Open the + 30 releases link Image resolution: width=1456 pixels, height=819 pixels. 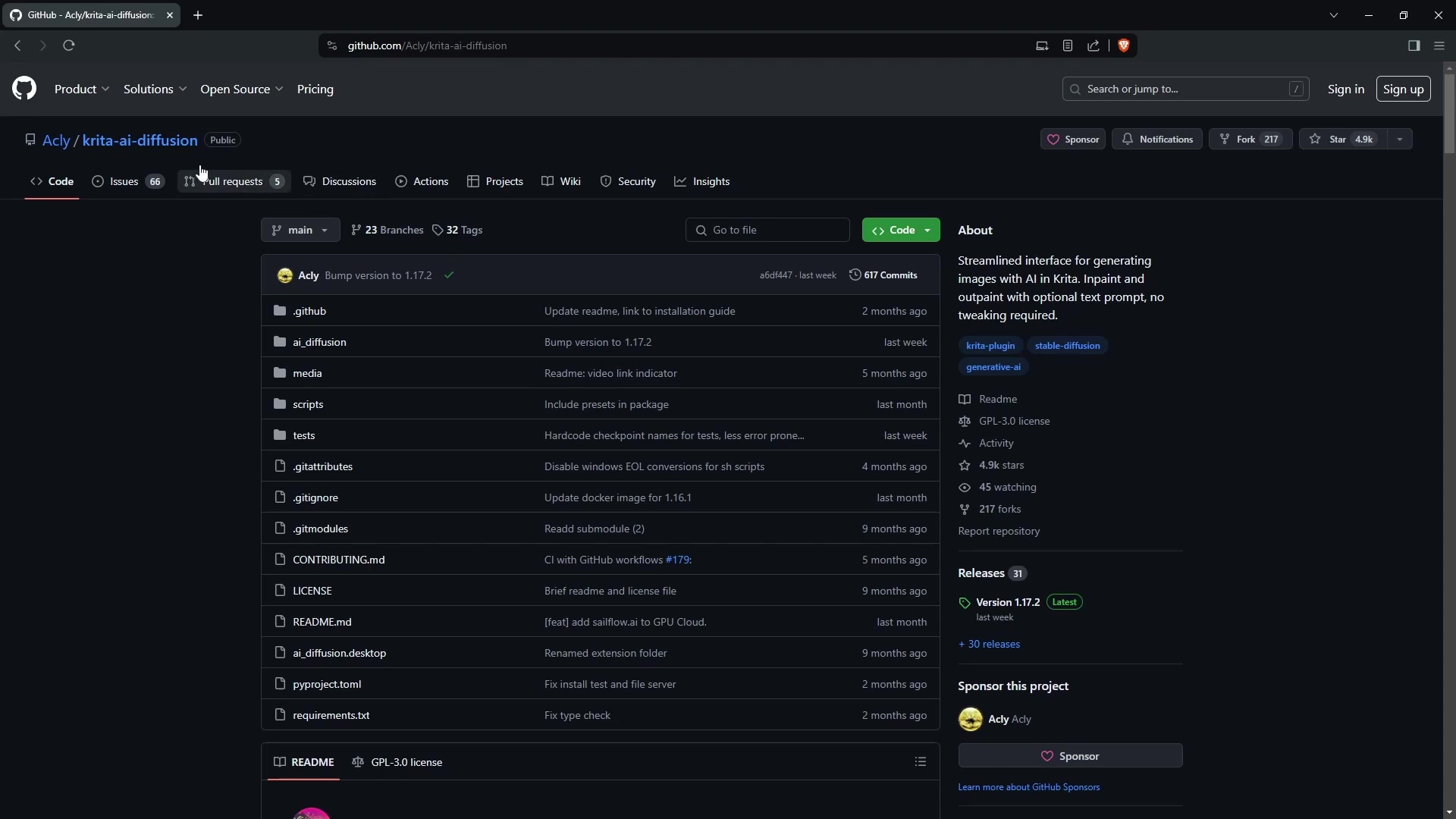(989, 644)
